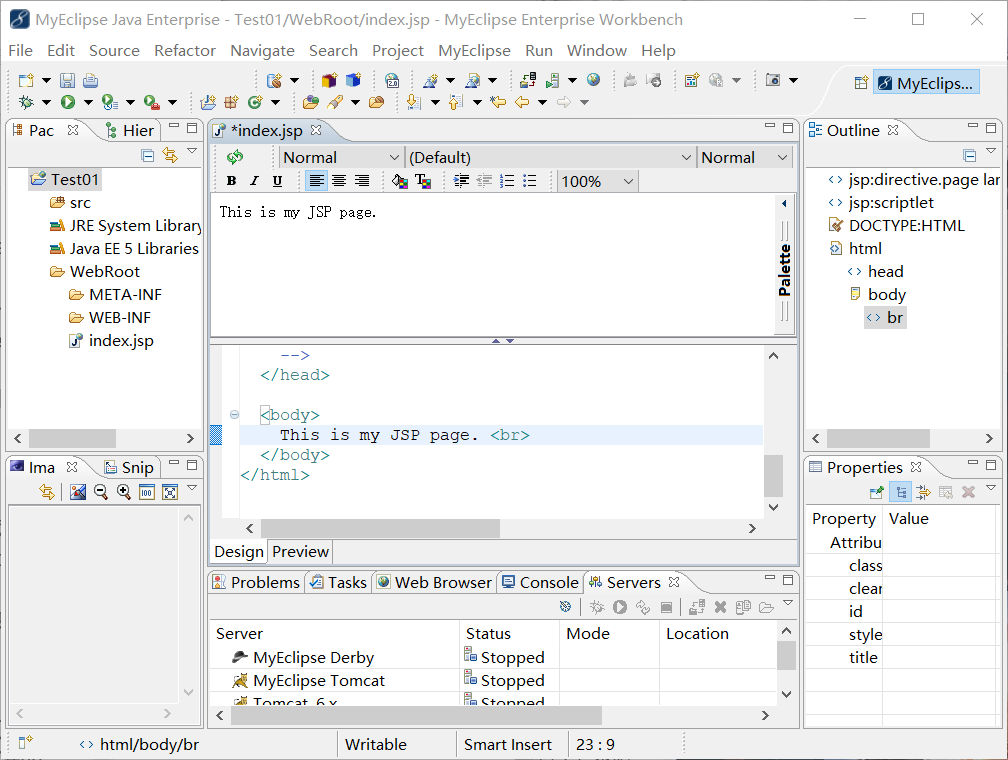Screen dimensions: 1008x760
Task: Close the index.jsp editor tab
Action: (x=316, y=130)
